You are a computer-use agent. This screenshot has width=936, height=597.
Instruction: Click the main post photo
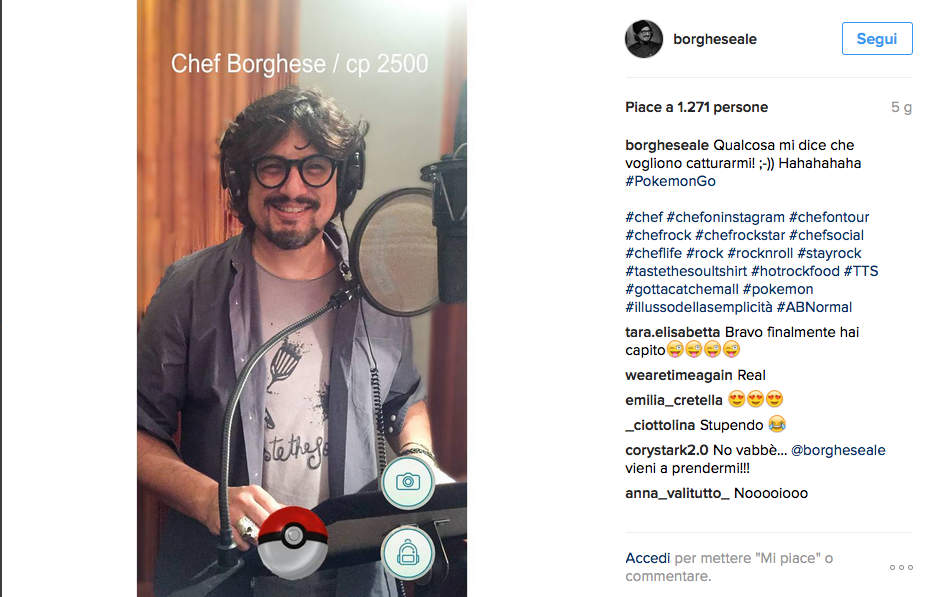[x=302, y=298]
